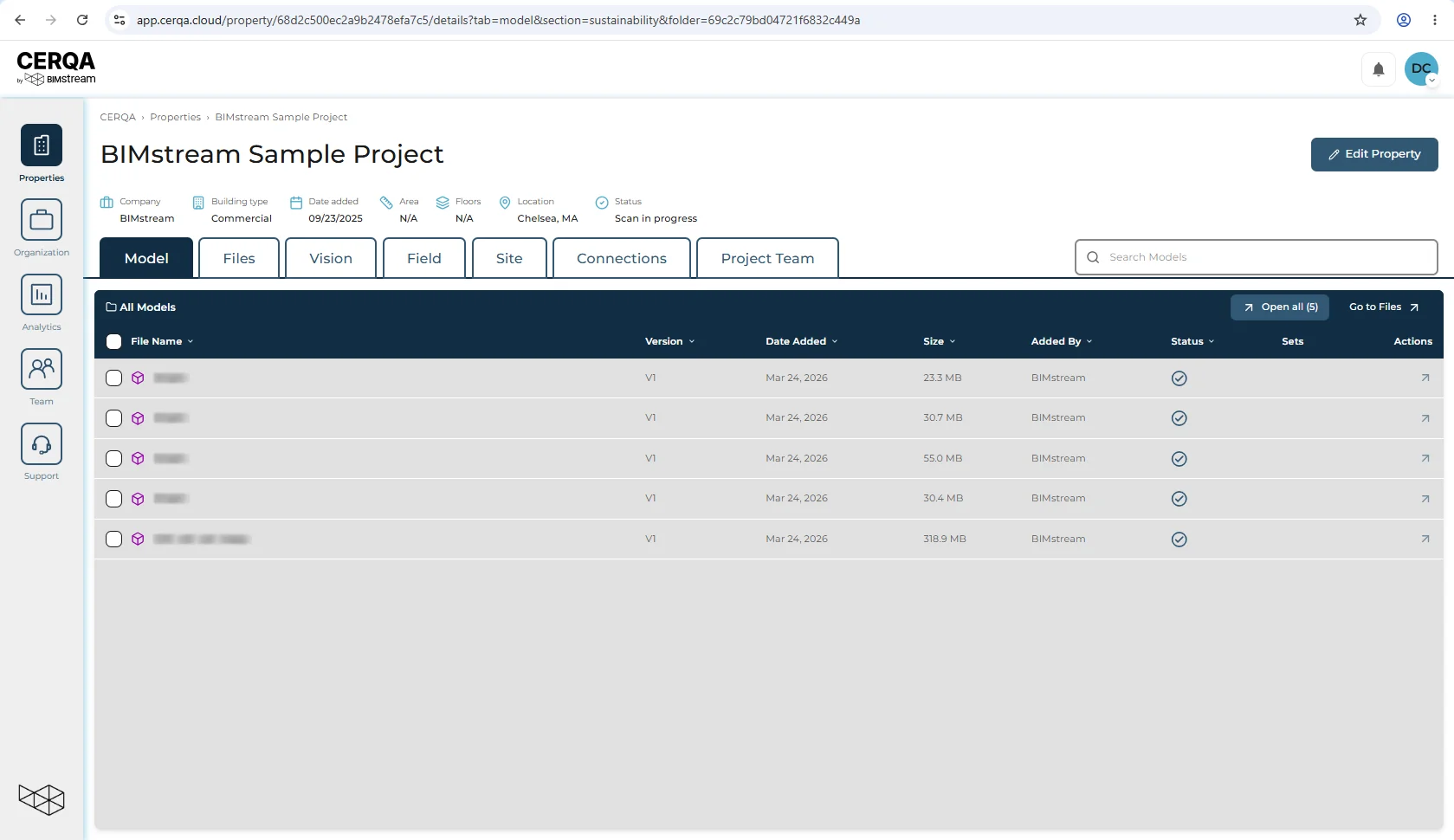
Task: Switch to the Files tab
Action: pyautogui.click(x=239, y=258)
